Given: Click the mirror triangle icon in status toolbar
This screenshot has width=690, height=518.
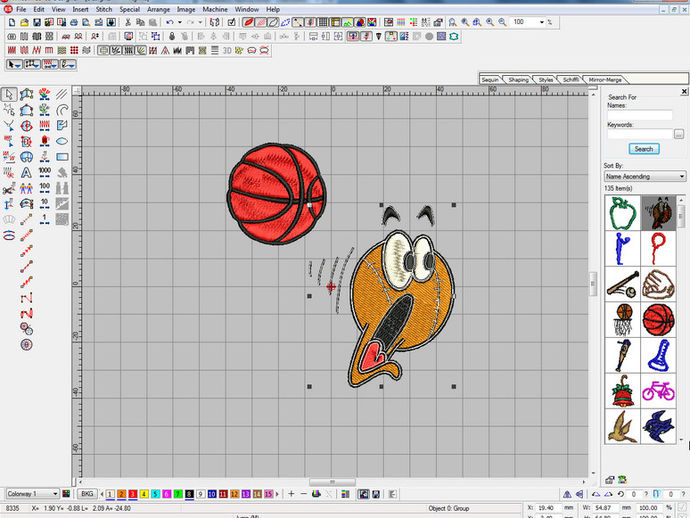Looking at the screenshot, I should pyautogui.click(x=567, y=494).
